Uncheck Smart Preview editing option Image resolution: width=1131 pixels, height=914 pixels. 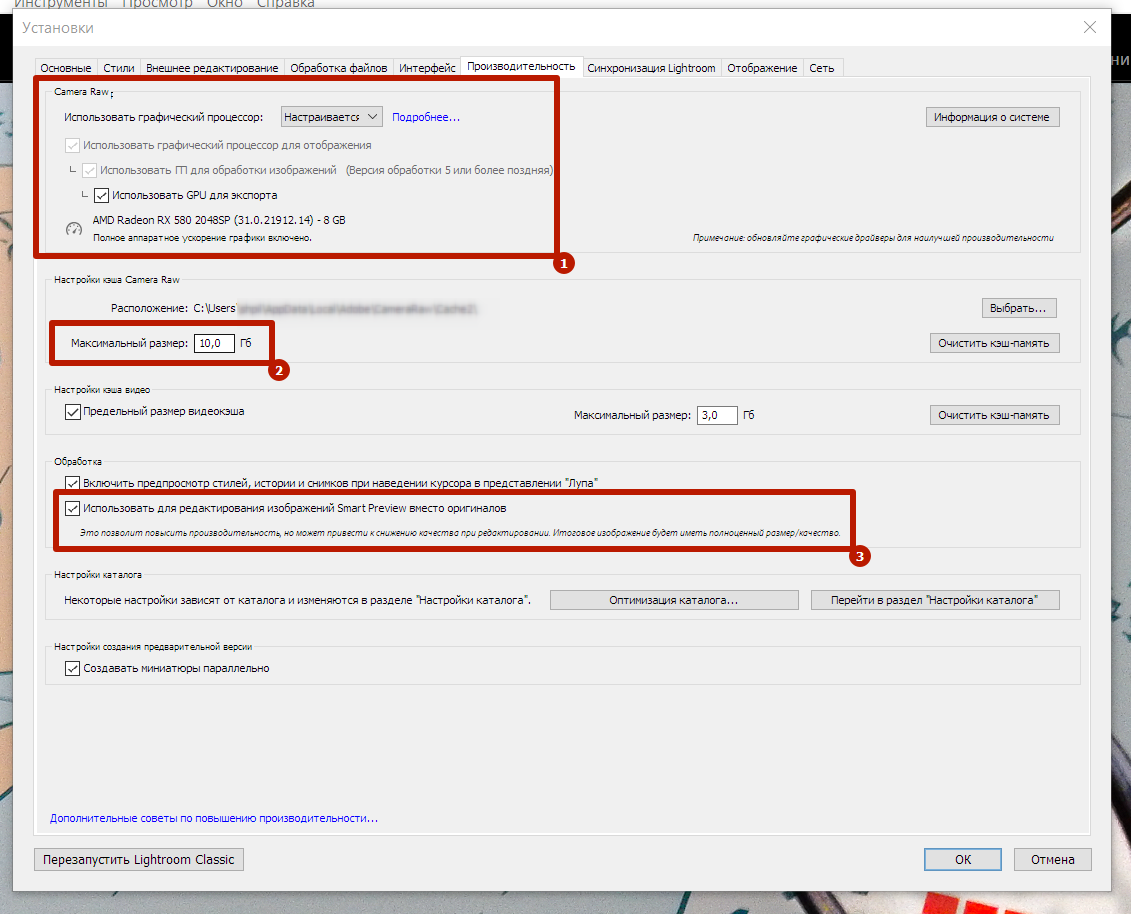(72, 509)
